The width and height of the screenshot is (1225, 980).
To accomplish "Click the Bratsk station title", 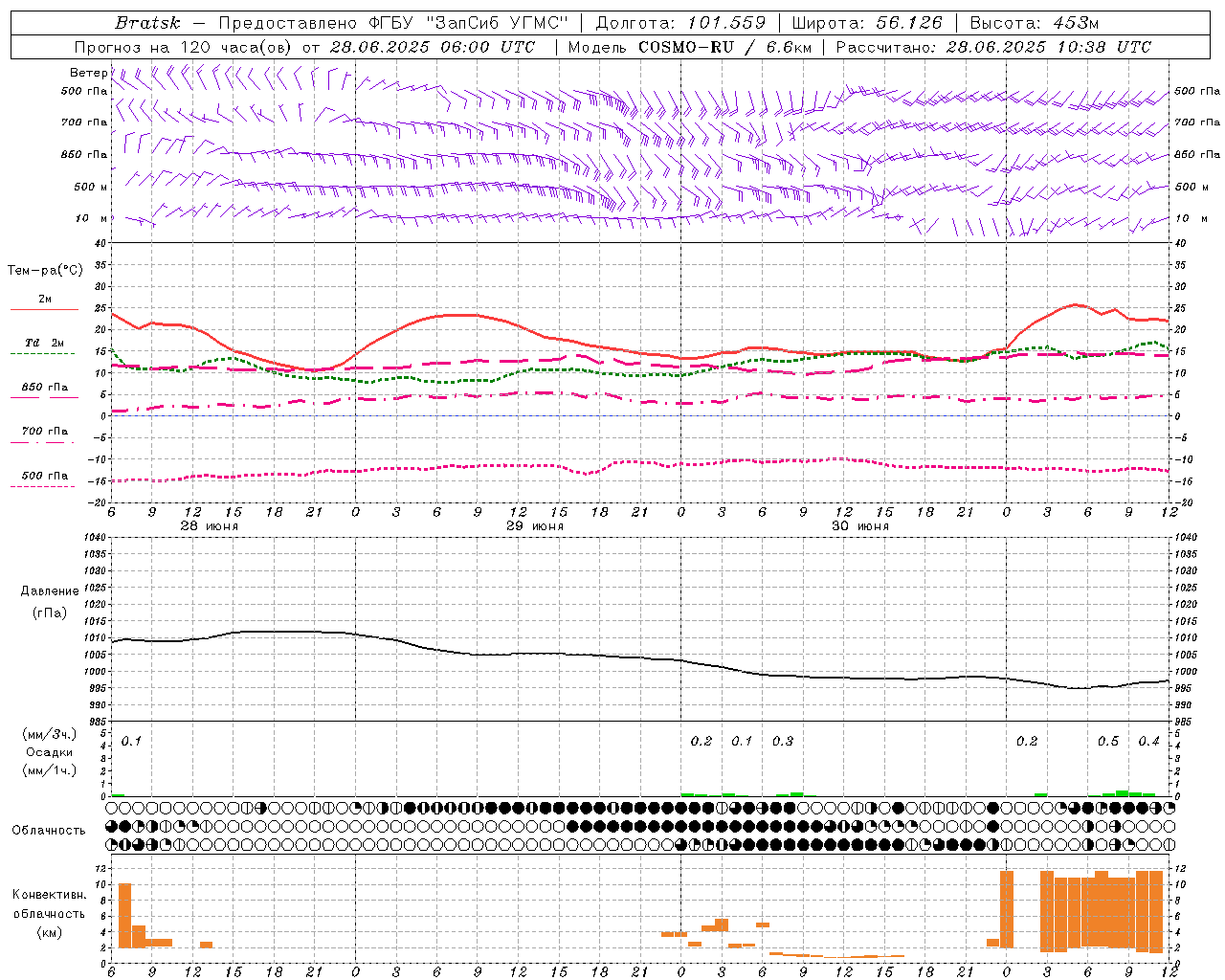I will pyautogui.click(x=147, y=23).
